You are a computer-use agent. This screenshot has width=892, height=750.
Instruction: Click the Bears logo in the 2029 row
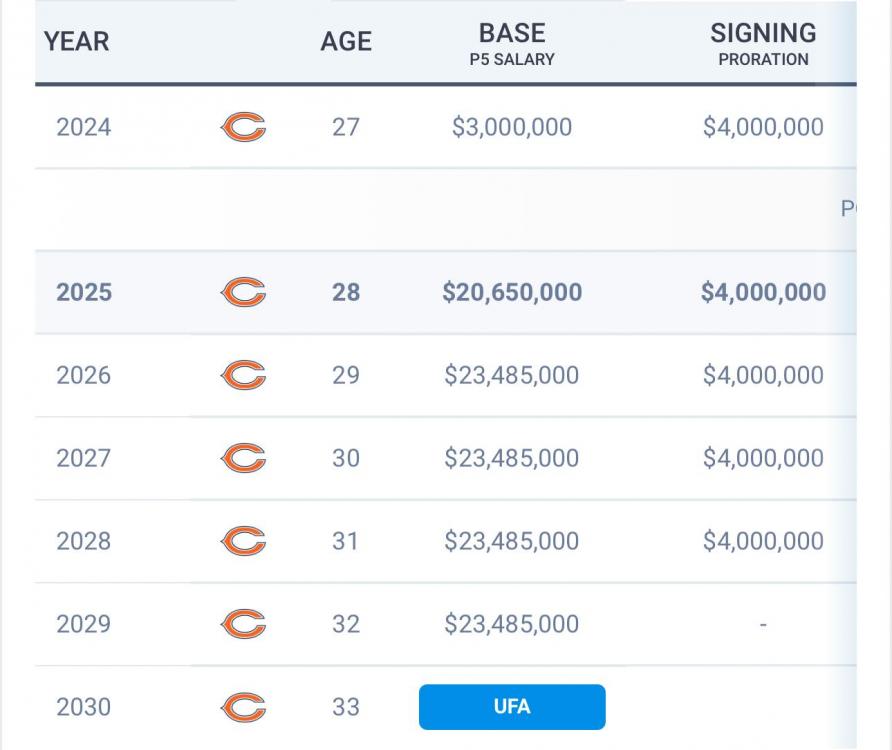(243, 625)
